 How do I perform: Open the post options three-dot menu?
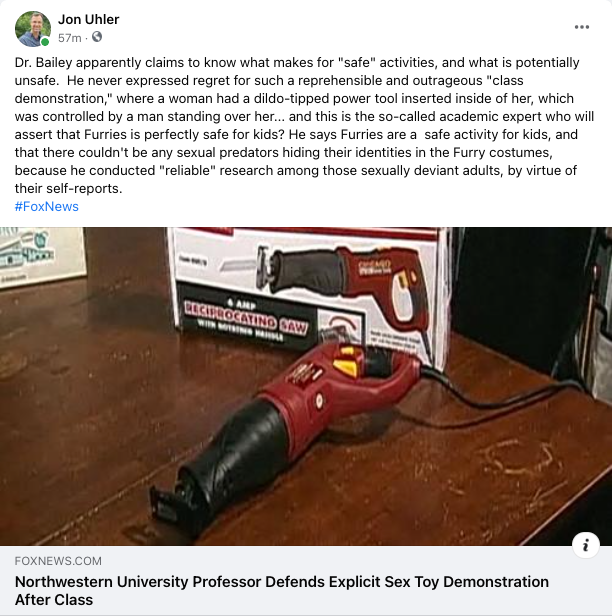point(581,27)
